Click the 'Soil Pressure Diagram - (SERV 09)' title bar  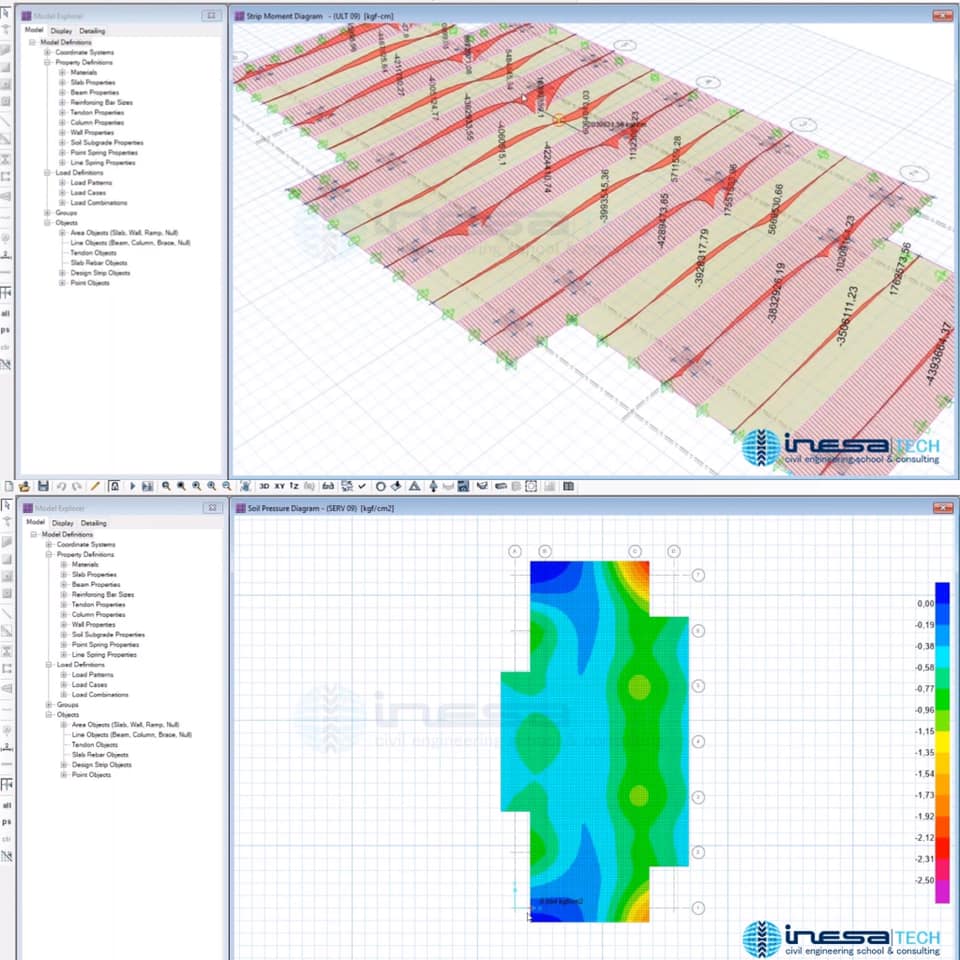pyautogui.click(x=594, y=508)
